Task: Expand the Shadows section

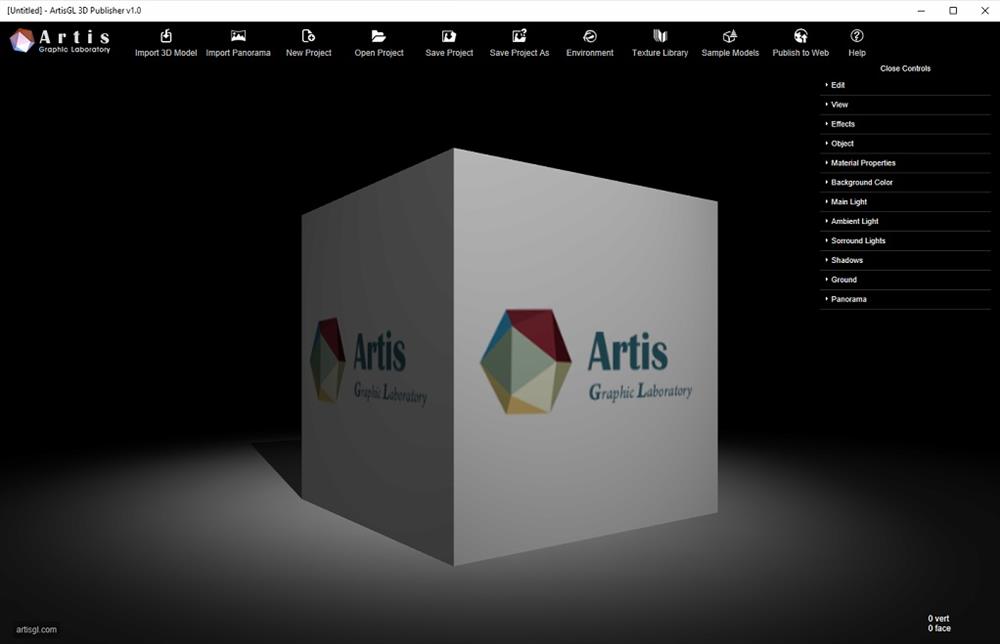Action: (905, 260)
